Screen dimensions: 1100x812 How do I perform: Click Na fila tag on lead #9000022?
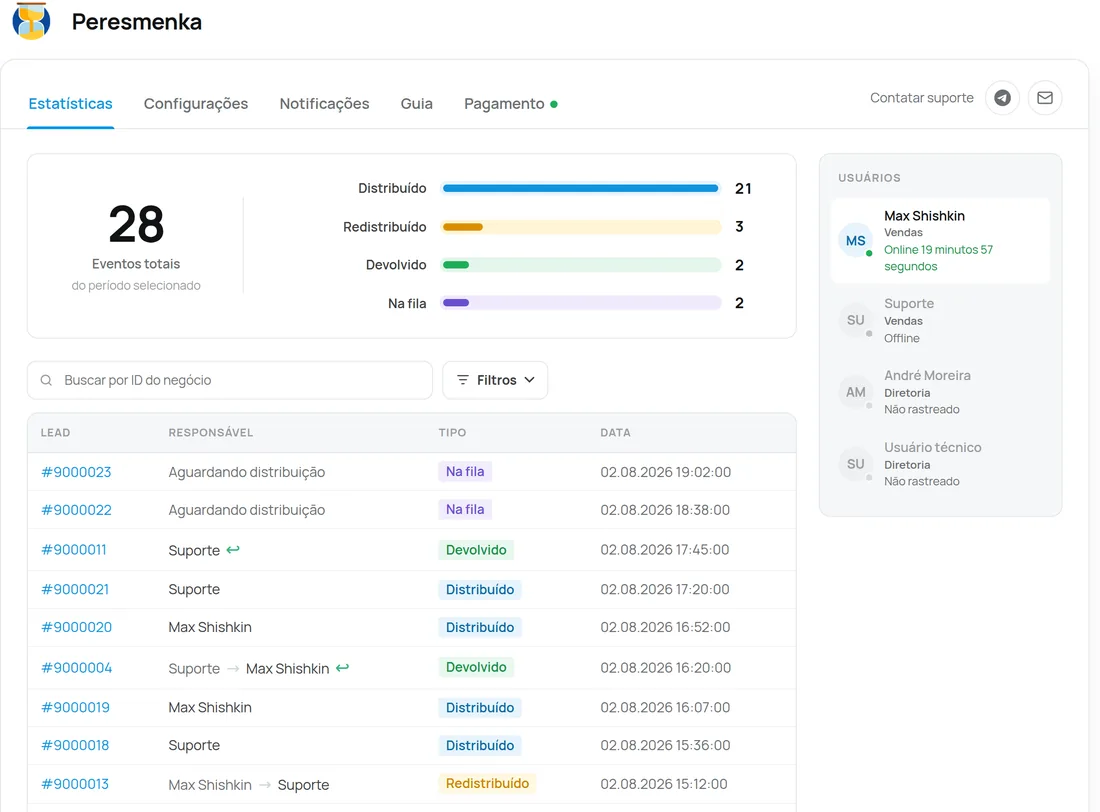click(x=465, y=510)
